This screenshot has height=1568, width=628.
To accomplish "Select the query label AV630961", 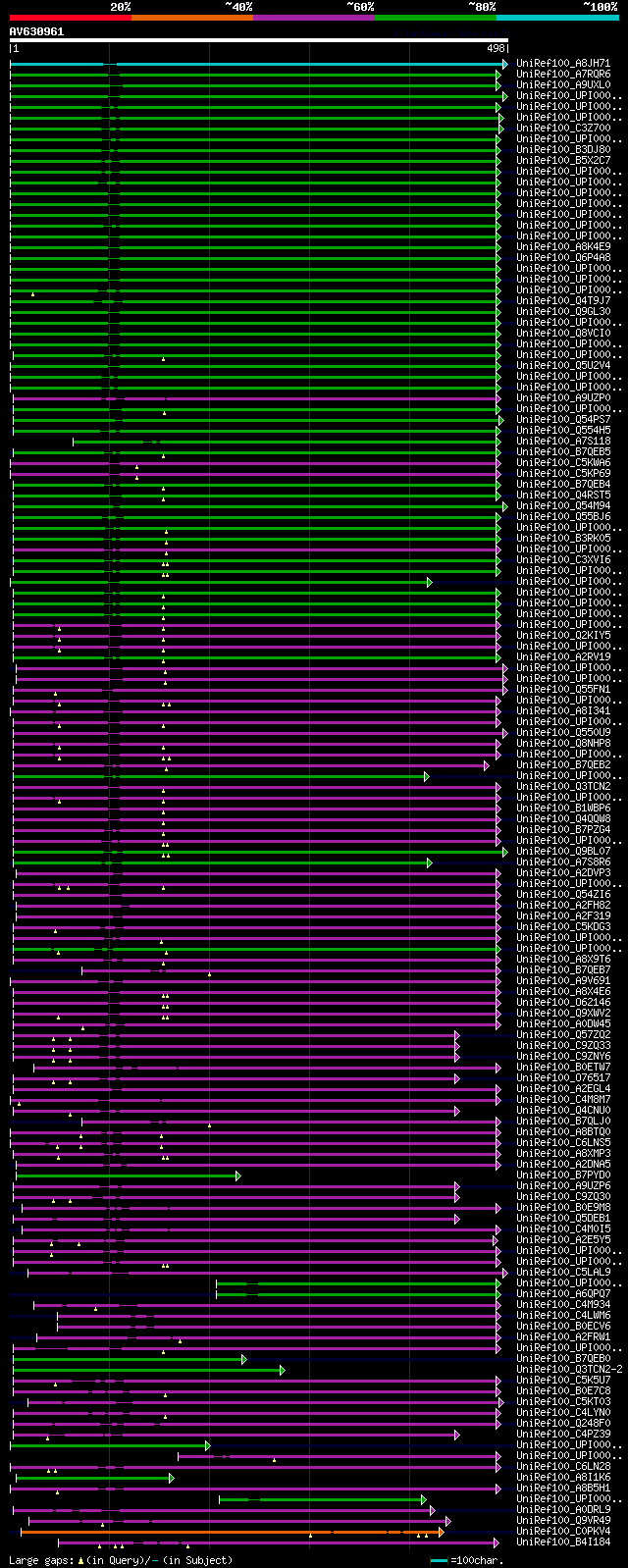I will [x=36, y=31].
